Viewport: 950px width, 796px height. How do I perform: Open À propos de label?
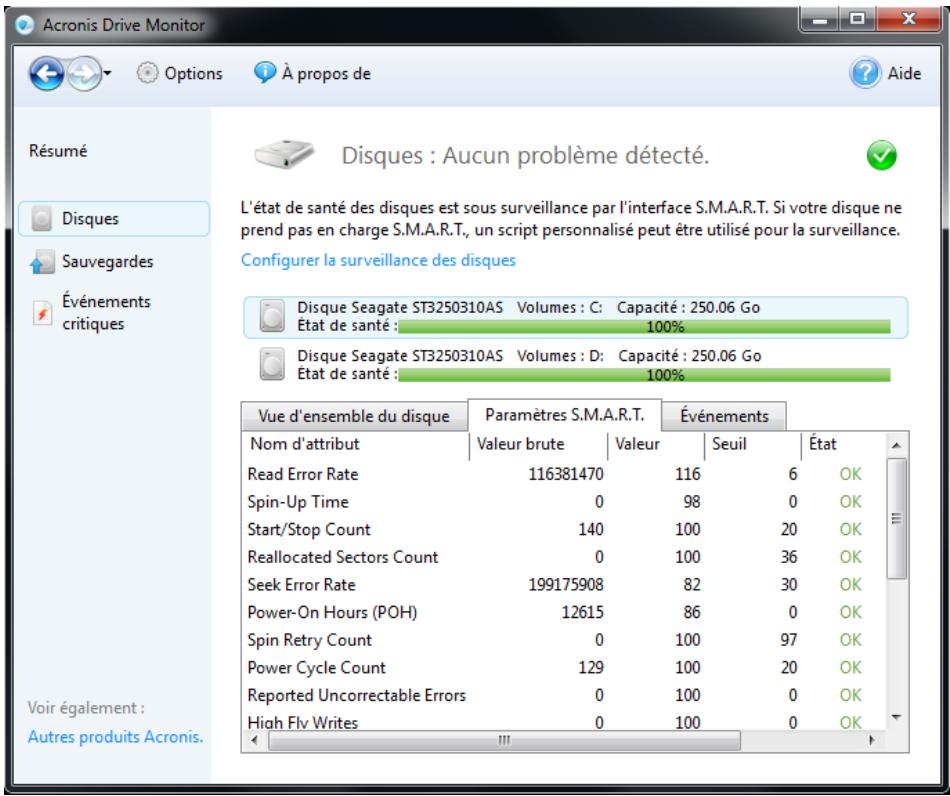tap(326, 73)
